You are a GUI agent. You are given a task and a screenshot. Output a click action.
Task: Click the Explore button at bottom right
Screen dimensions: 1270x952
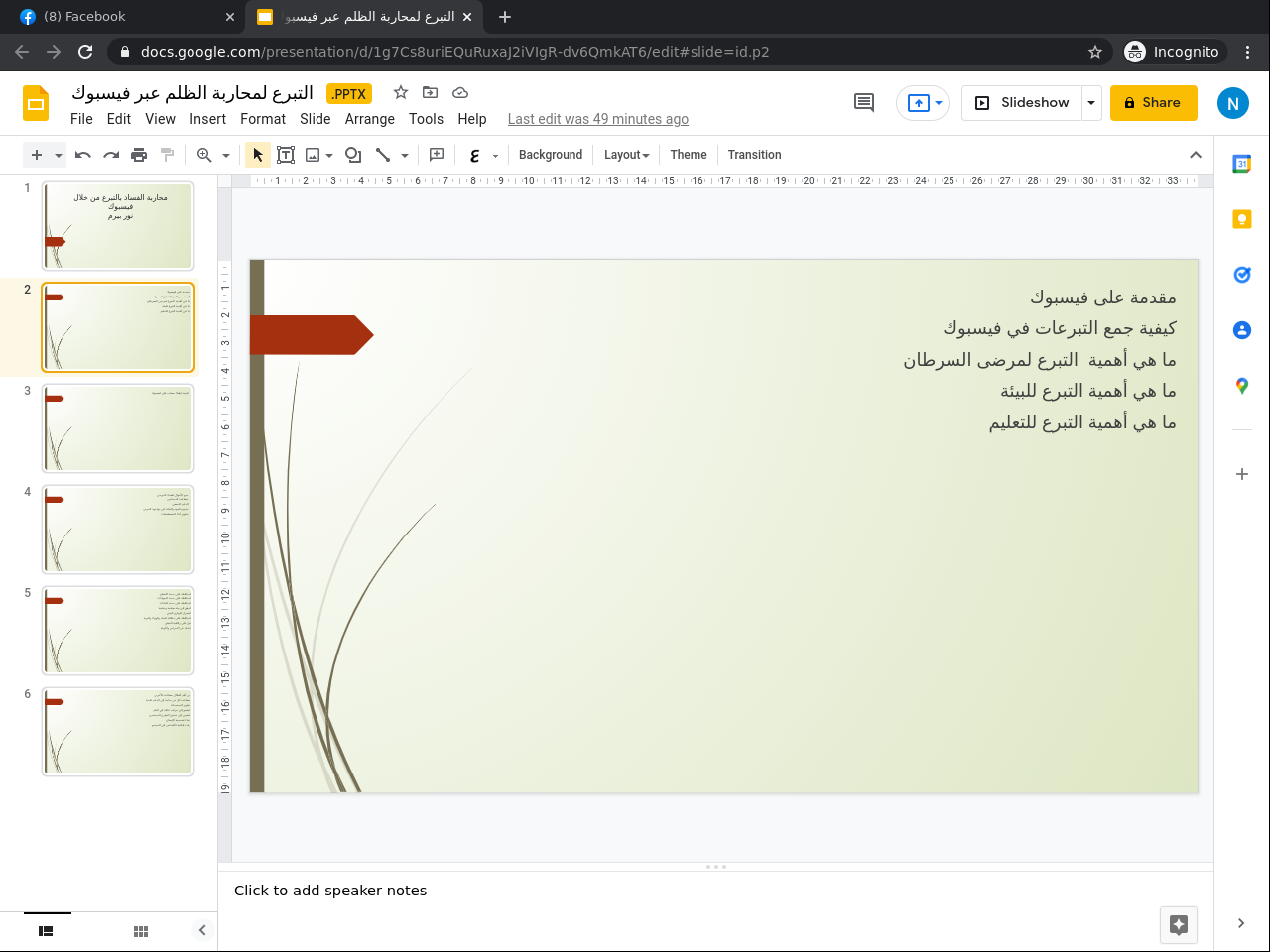(1179, 925)
